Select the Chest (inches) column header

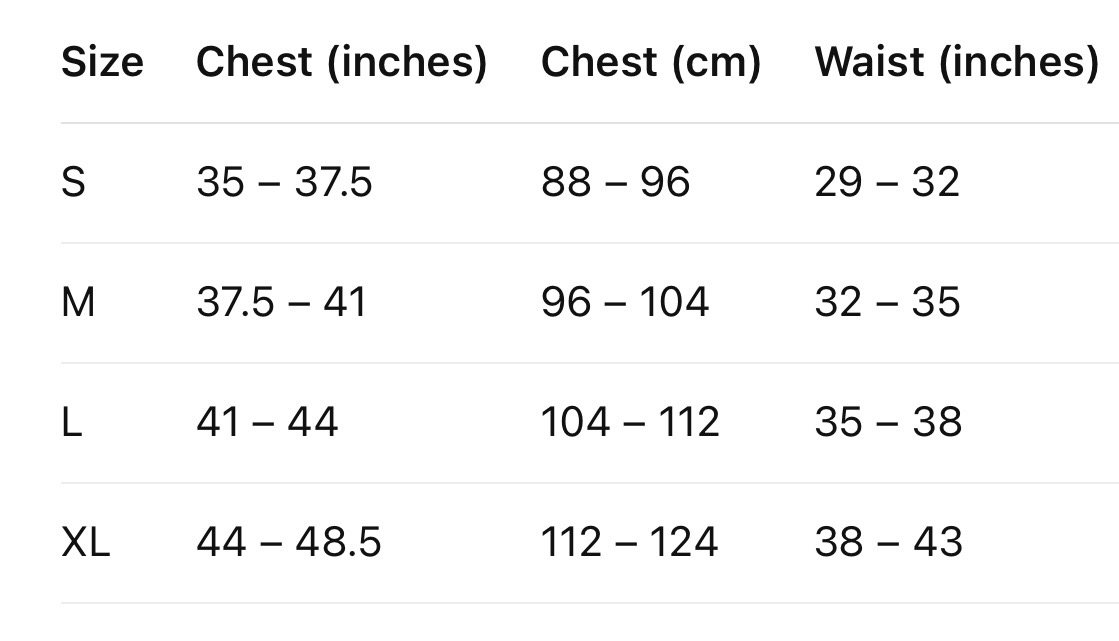coord(341,62)
